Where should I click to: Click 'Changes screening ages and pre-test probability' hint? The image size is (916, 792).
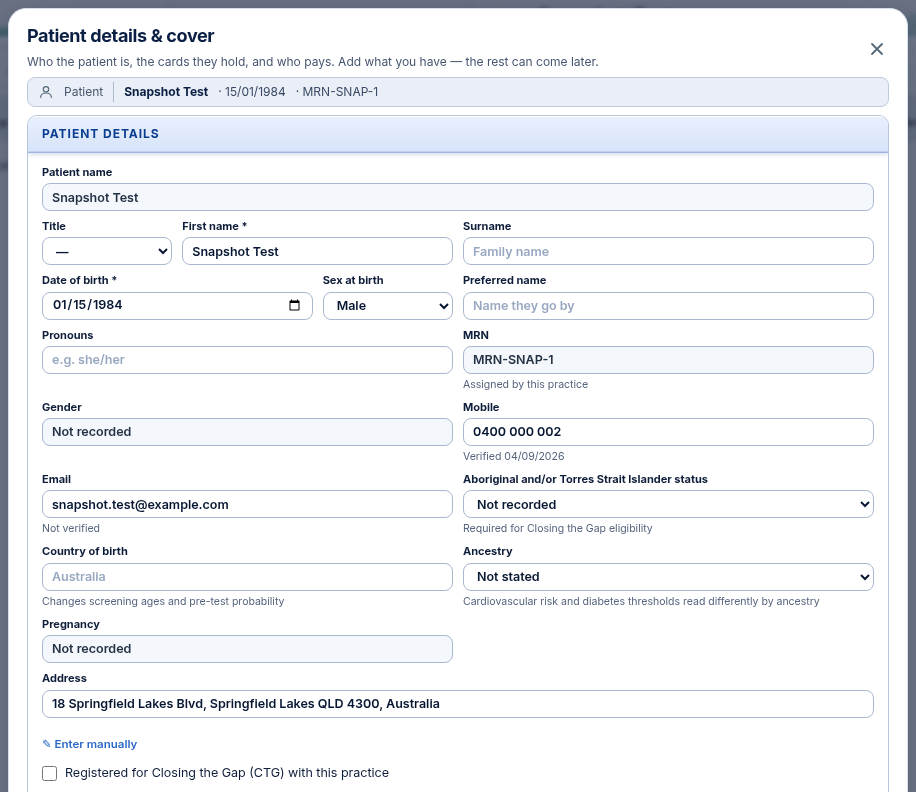(x=163, y=602)
